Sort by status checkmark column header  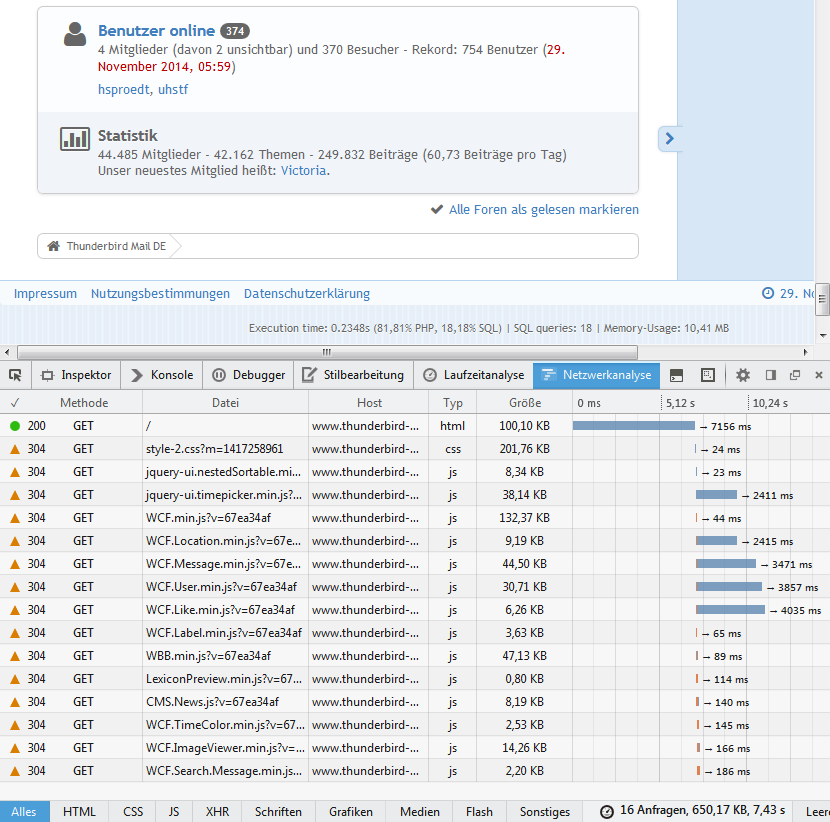(x=15, y=403)
